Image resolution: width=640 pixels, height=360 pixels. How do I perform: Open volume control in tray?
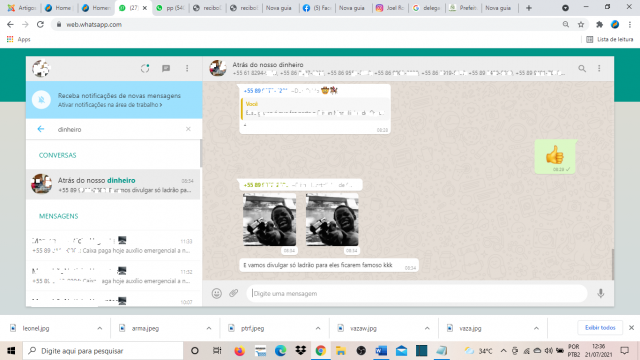[549, 351]
